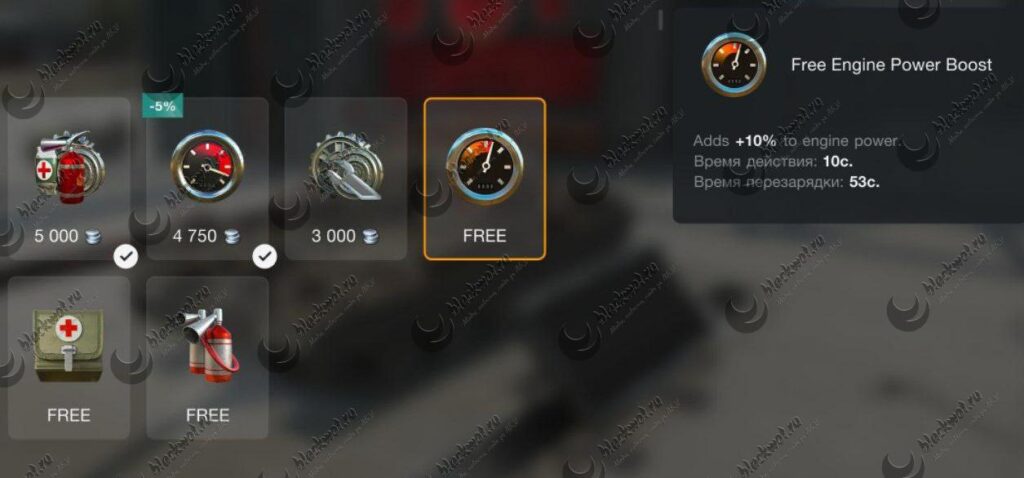Select the gear and wrench repair kit icon

(345, 166)
